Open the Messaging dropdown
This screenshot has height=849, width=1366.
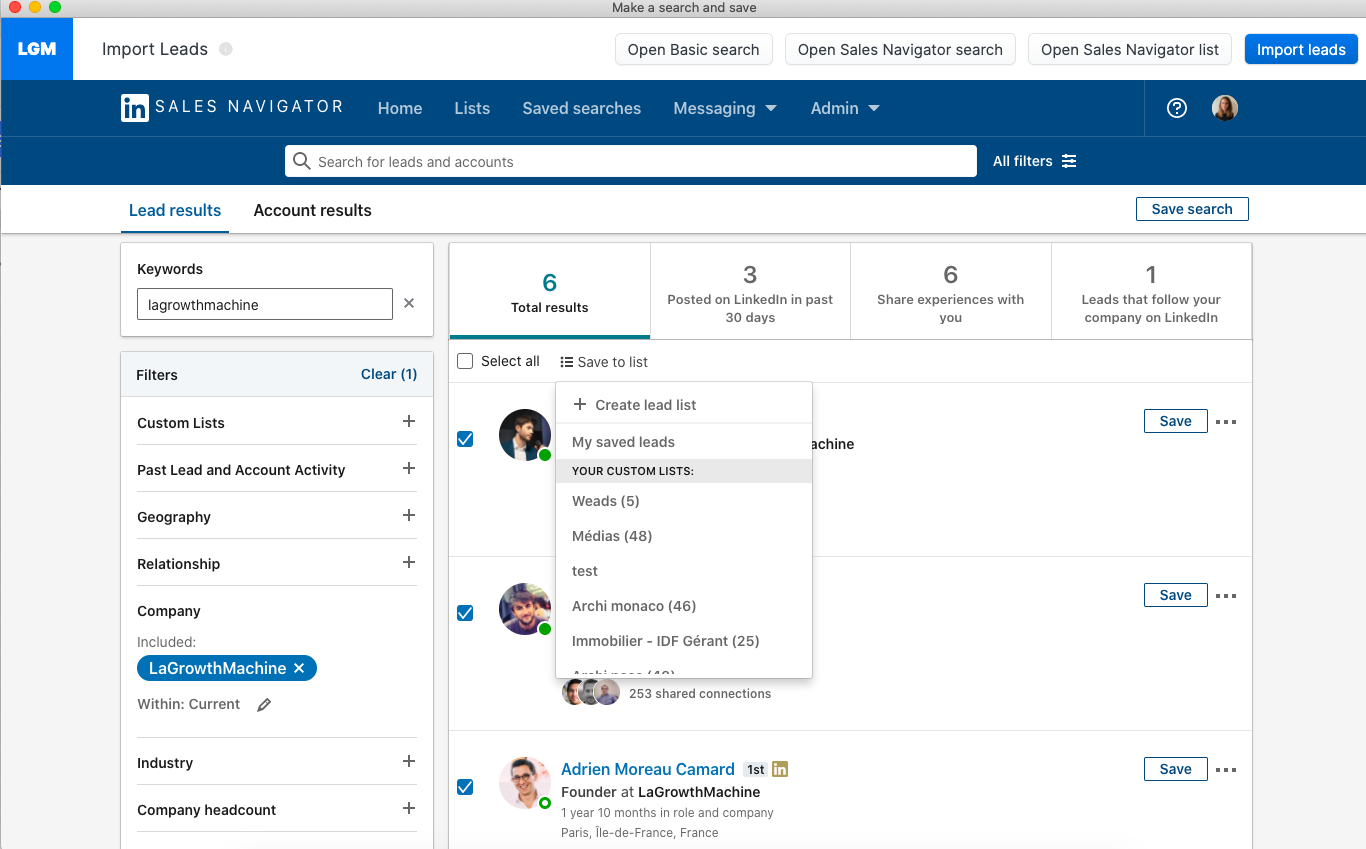pyautogui.click(x=725, y=108)
